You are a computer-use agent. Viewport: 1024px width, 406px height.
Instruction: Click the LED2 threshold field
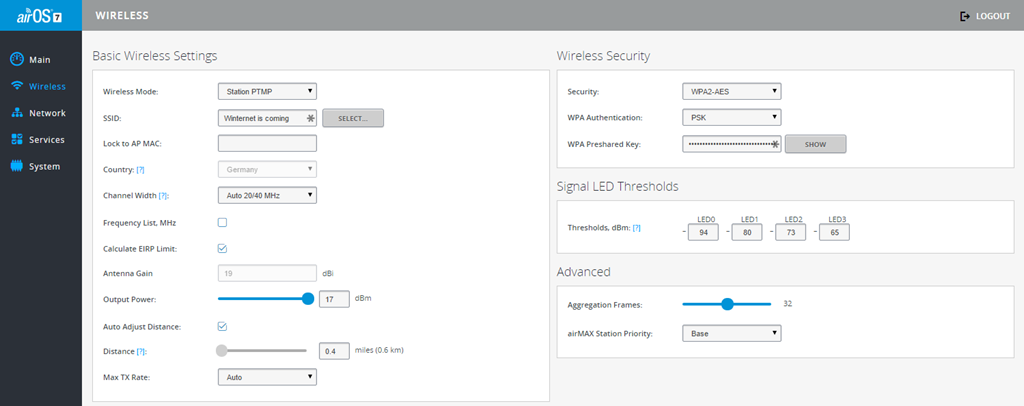pyautogui.click(x=791, y=232)
